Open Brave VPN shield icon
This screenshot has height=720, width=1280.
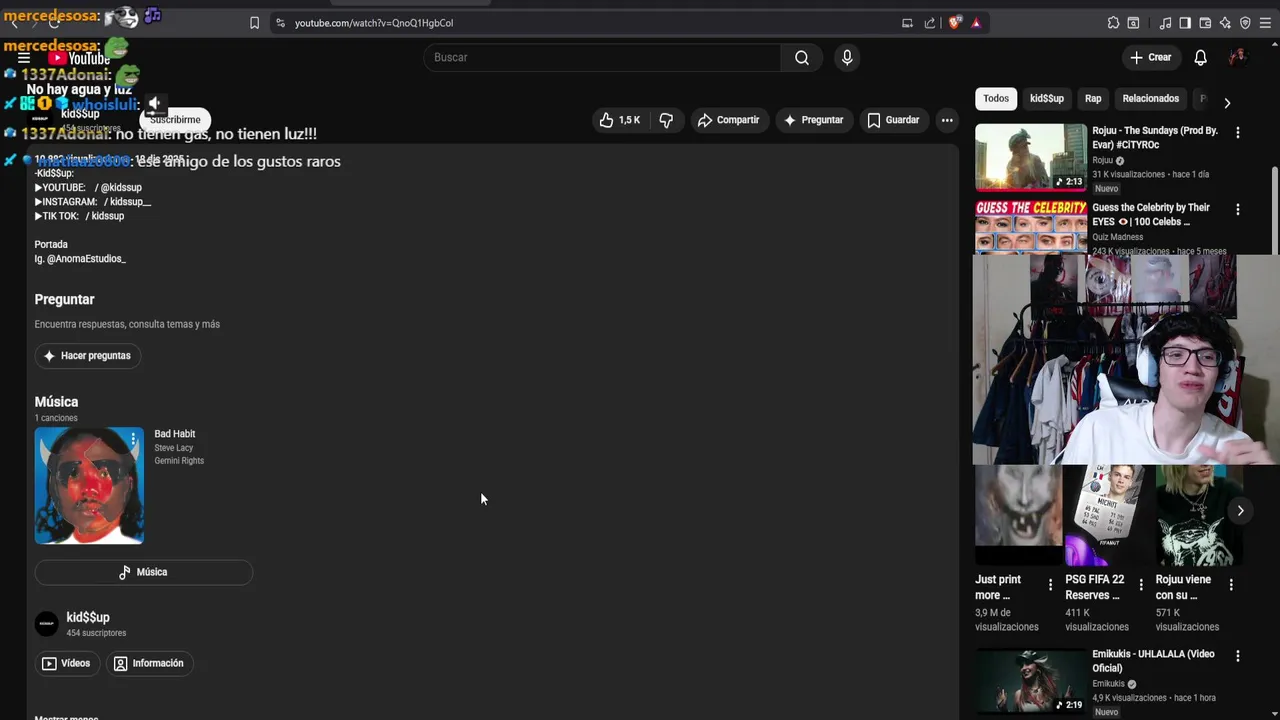pos(1245,23)
